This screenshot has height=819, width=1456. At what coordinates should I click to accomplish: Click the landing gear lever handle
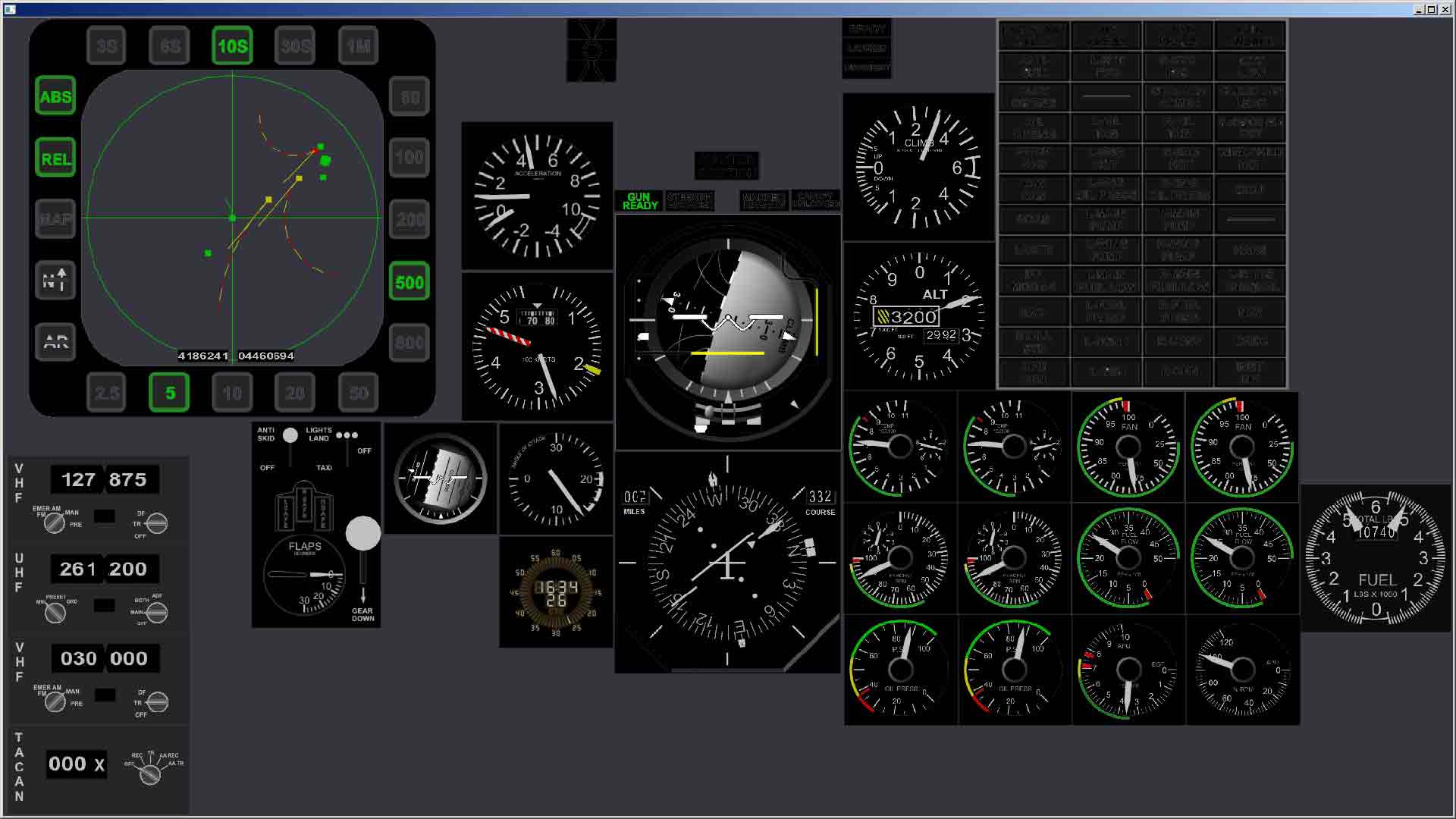(363, 534)
